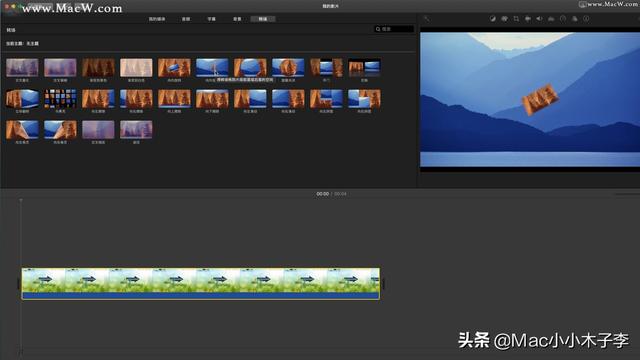
Task: Select the highlighted 转场 (Transitions) tab
Action: coord(263,19)
